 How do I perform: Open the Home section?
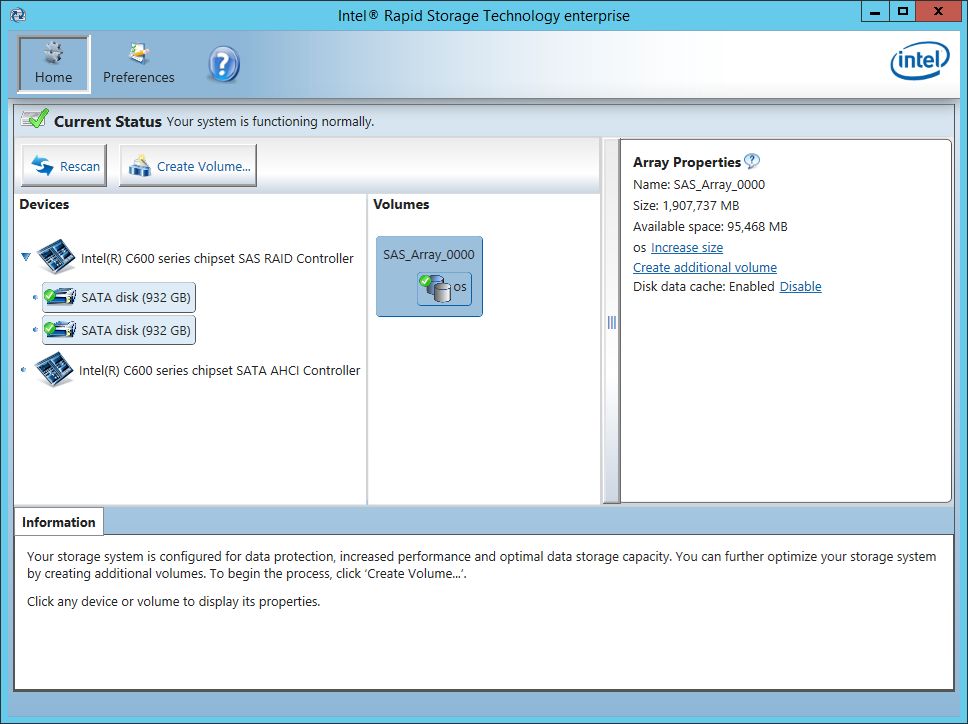pos(54,64)
